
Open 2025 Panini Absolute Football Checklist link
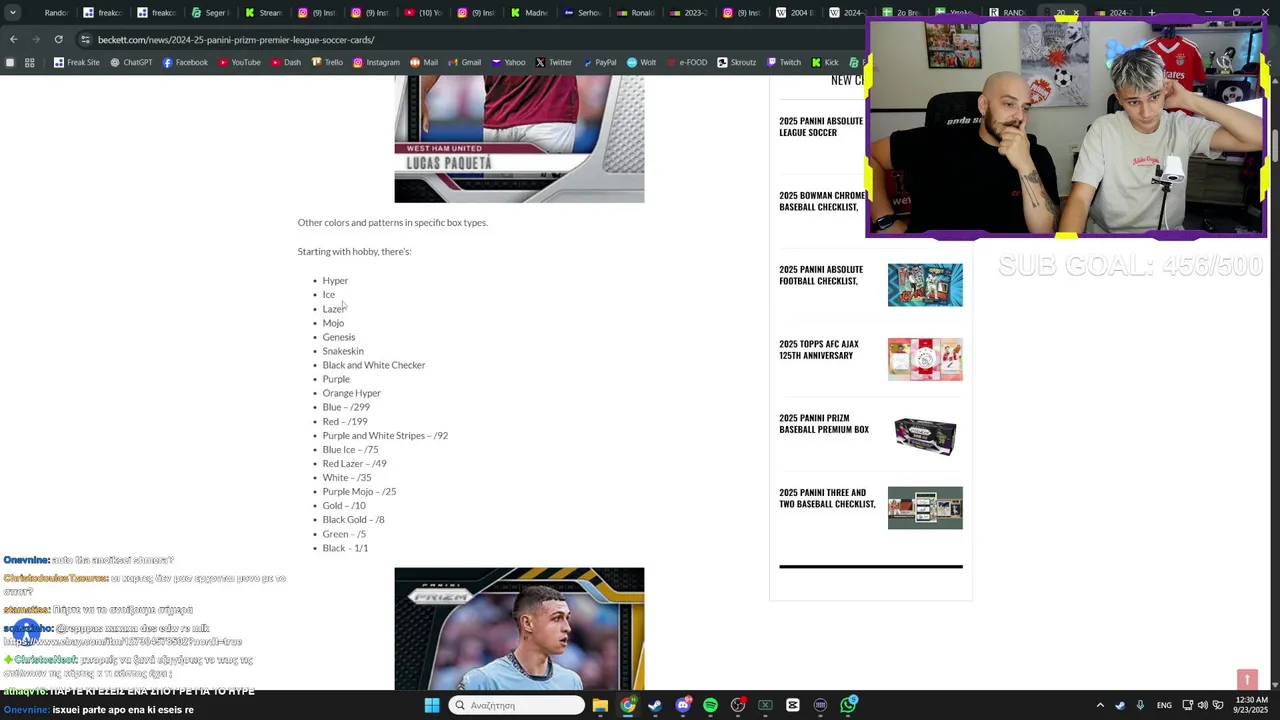click(821, 275)
